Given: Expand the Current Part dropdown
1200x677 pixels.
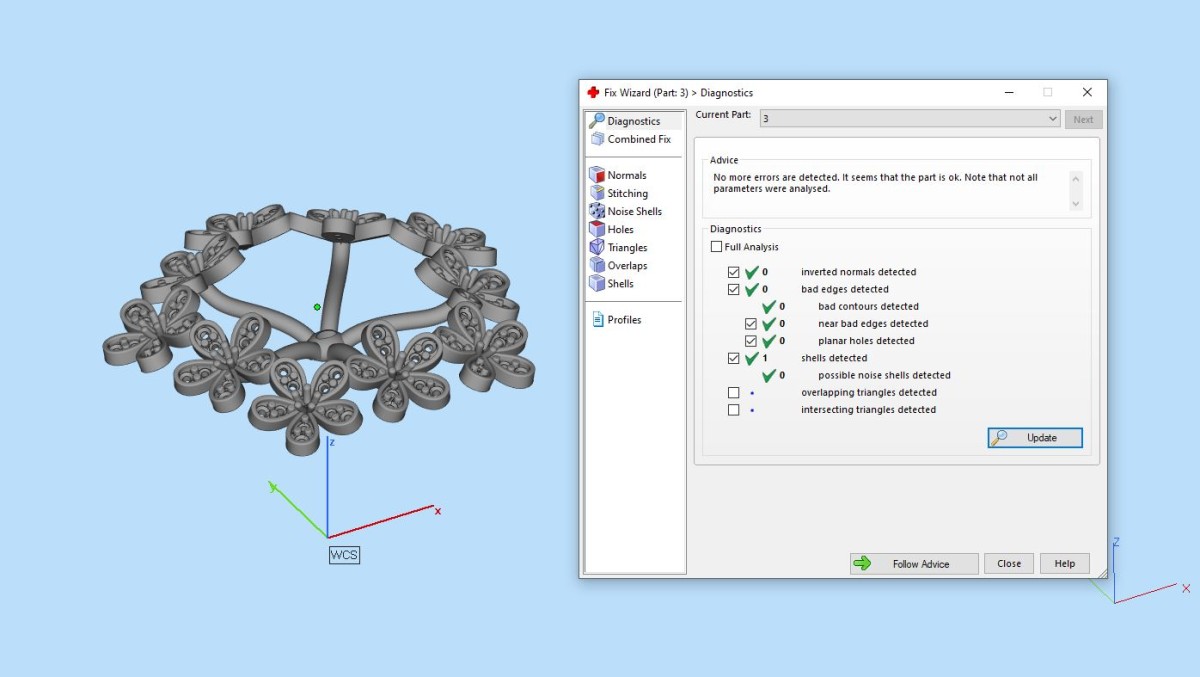Looking at the screenshot, I should [x=1052, y=119].
